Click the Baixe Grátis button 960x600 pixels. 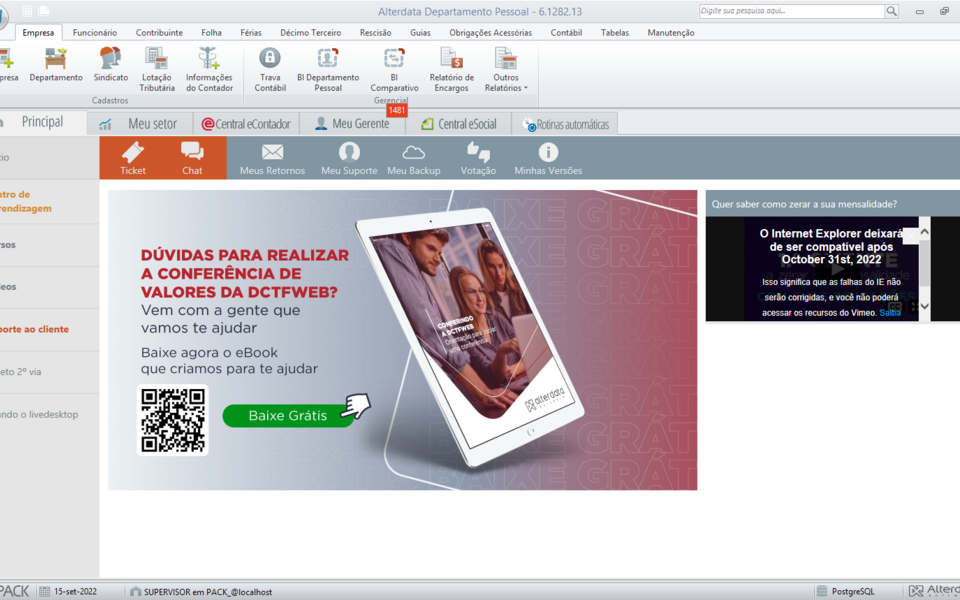288,416
